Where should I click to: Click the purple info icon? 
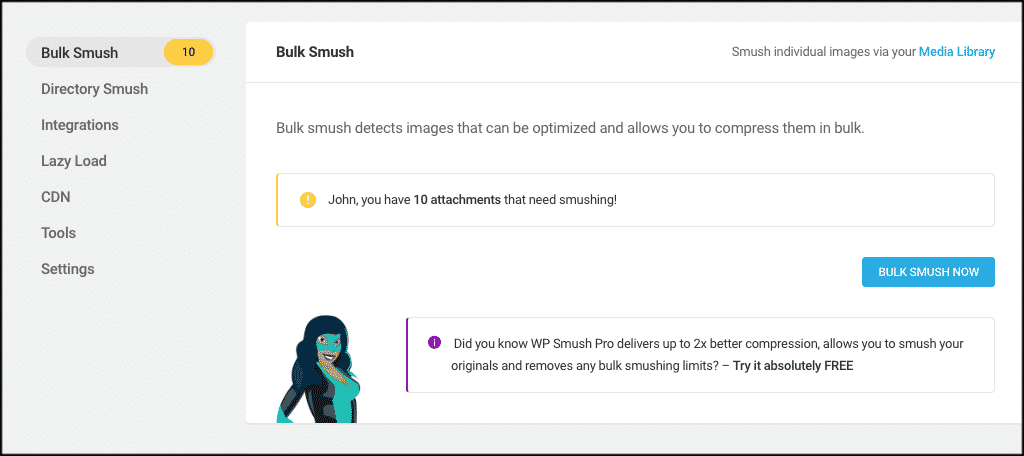pyautogui.click(x=434, y=342)
